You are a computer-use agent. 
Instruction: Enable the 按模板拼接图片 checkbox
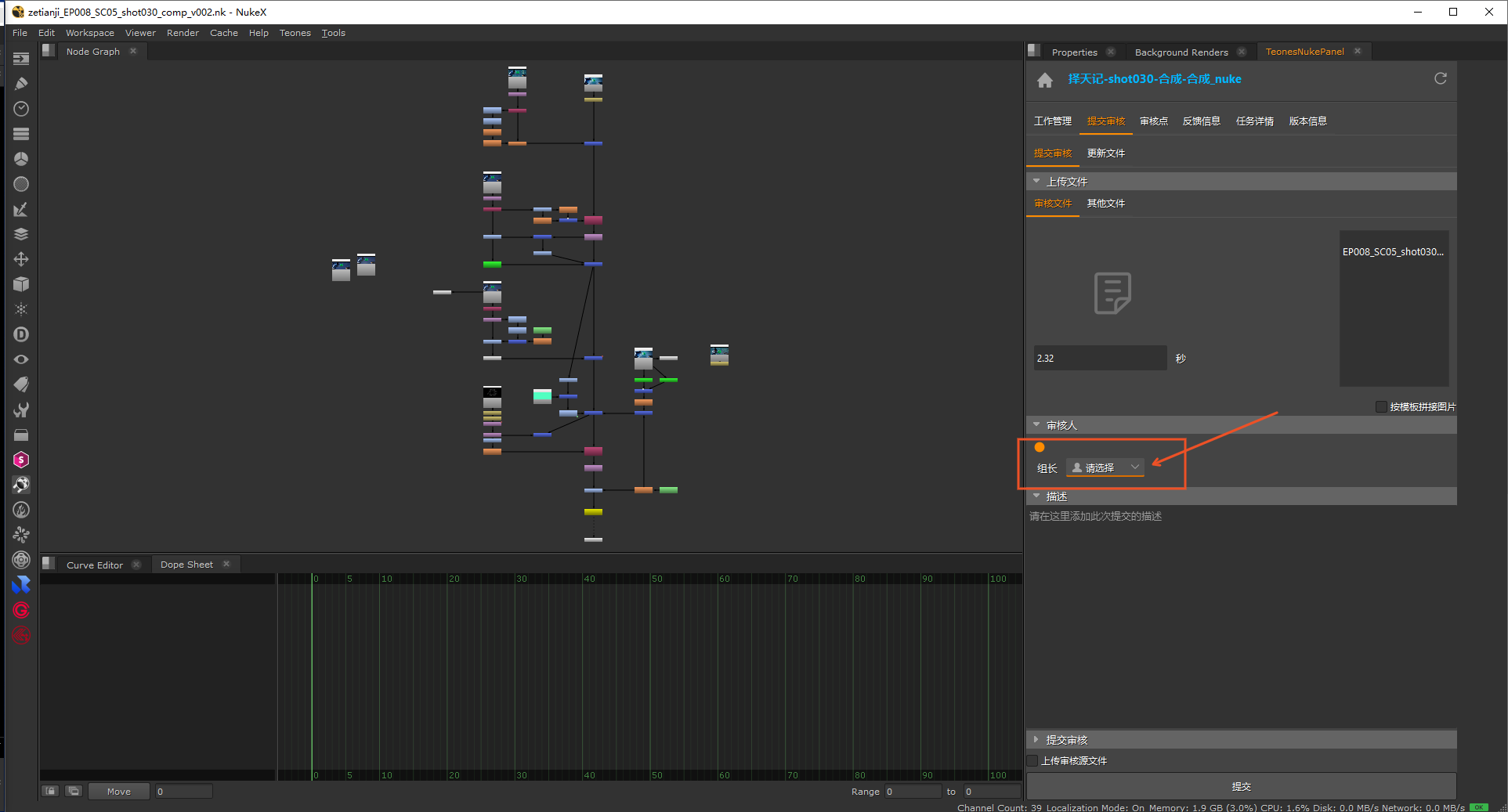(x=1381, y=406)
